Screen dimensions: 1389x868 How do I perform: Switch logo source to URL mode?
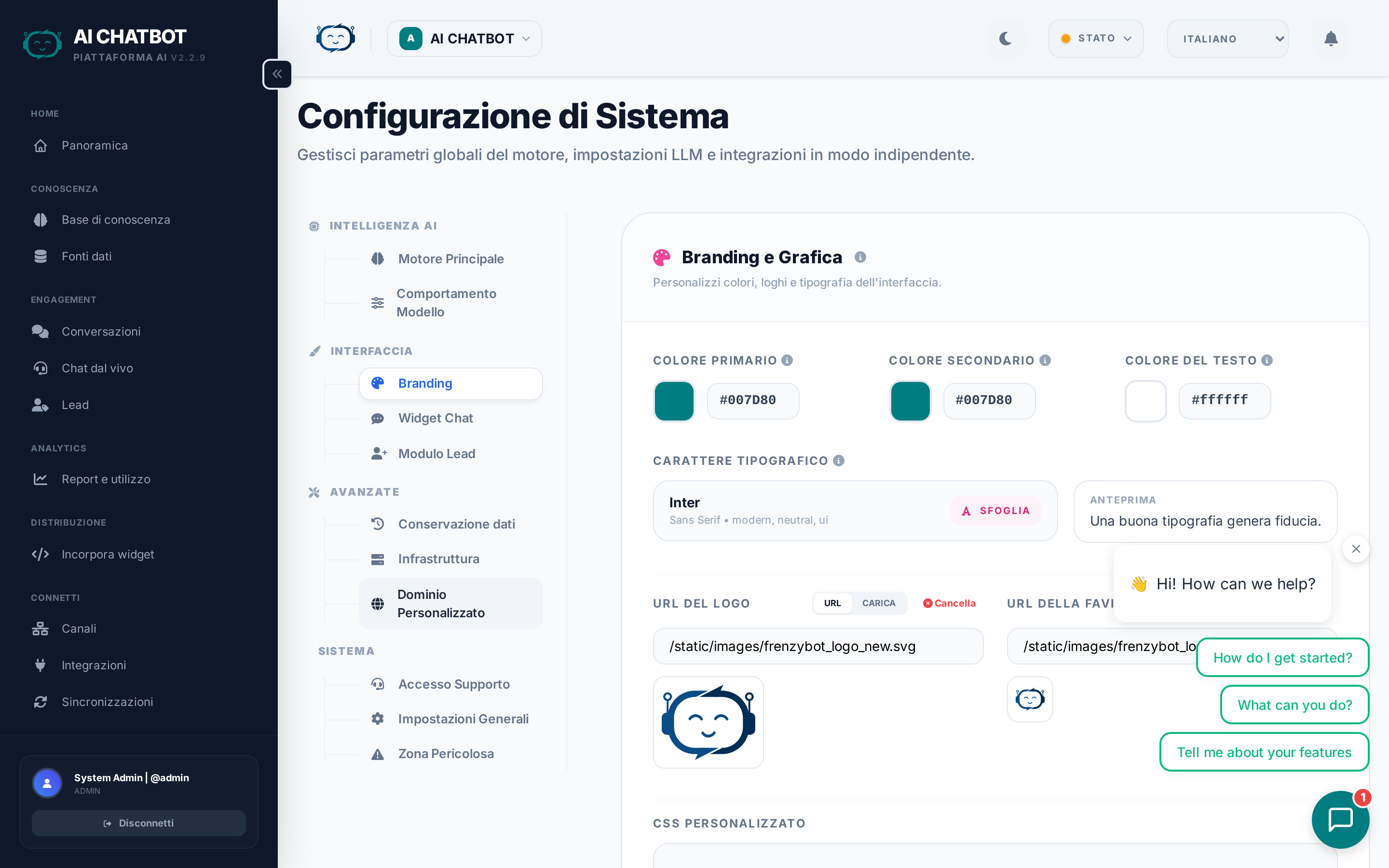pyautogui.click(x=832, y=603)
